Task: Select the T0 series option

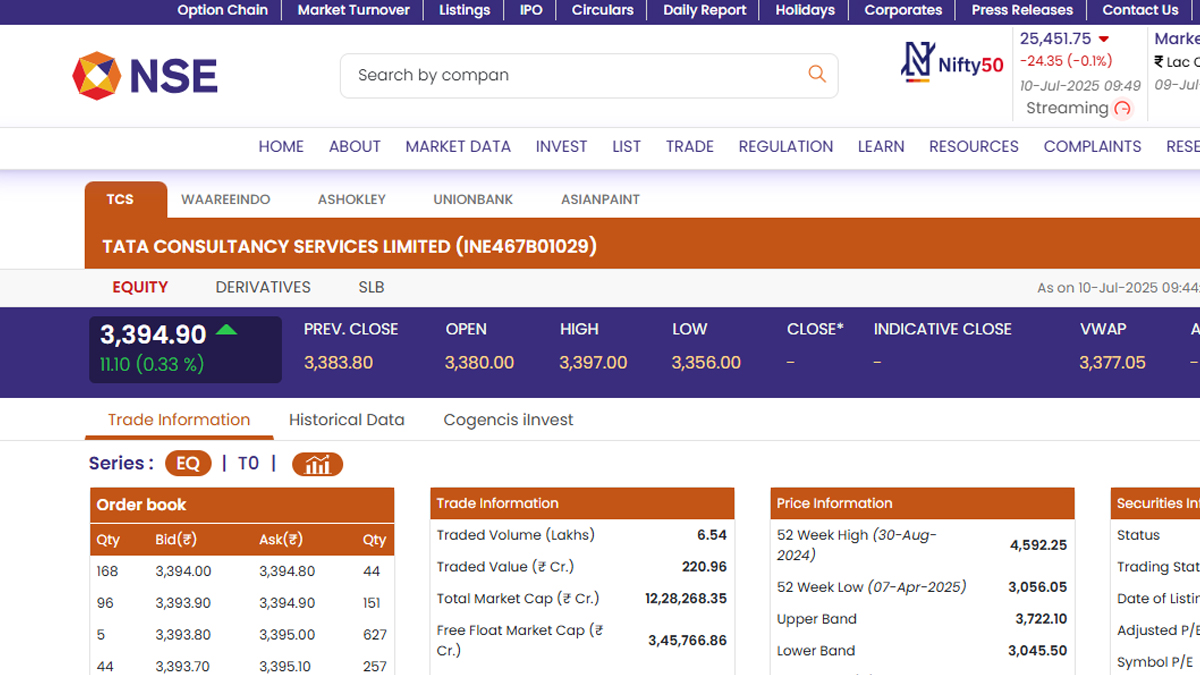Action: pyautogui.click(x=248, y=463)
